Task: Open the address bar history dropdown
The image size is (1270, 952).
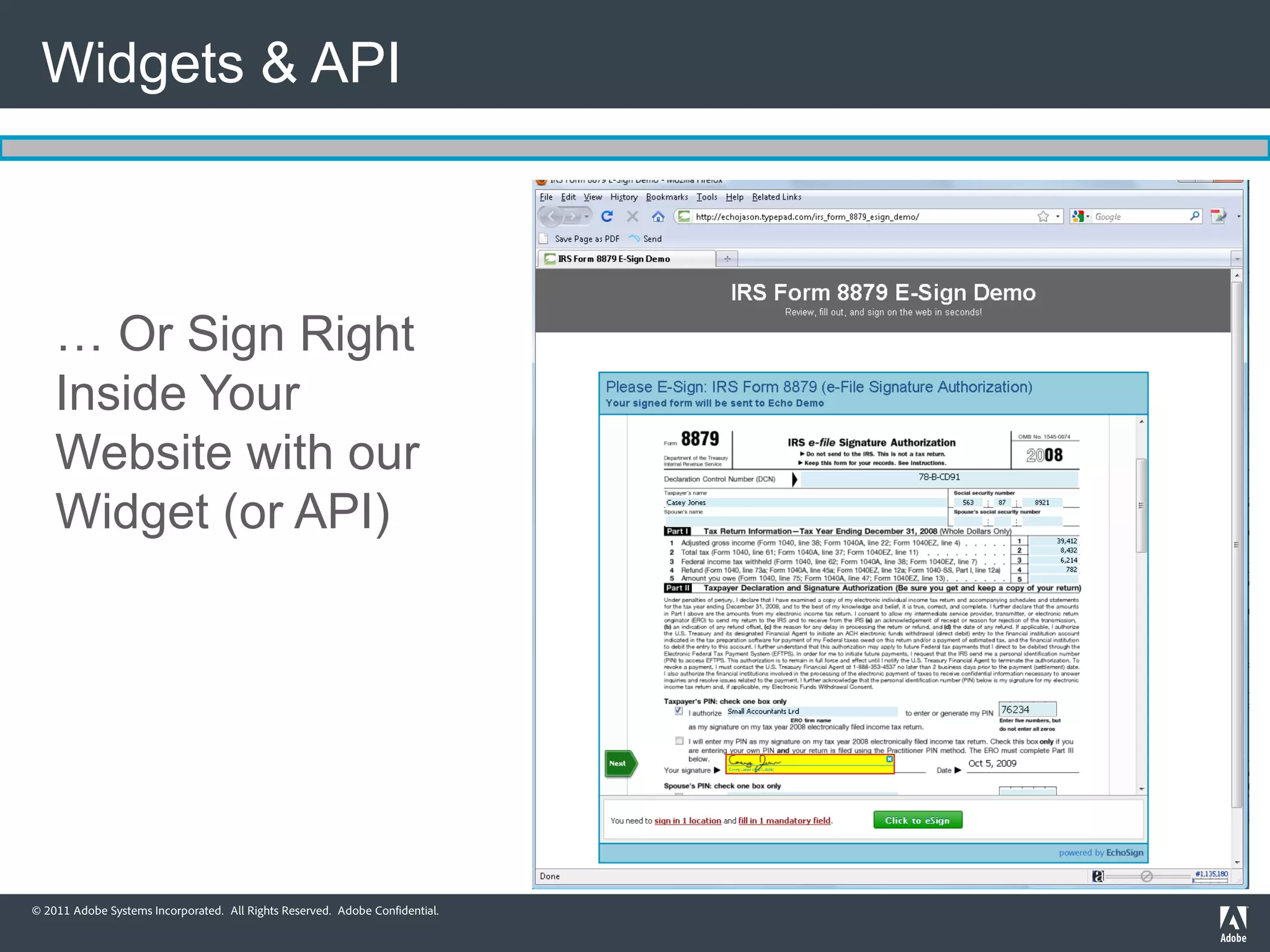Action: point(1058,216)
